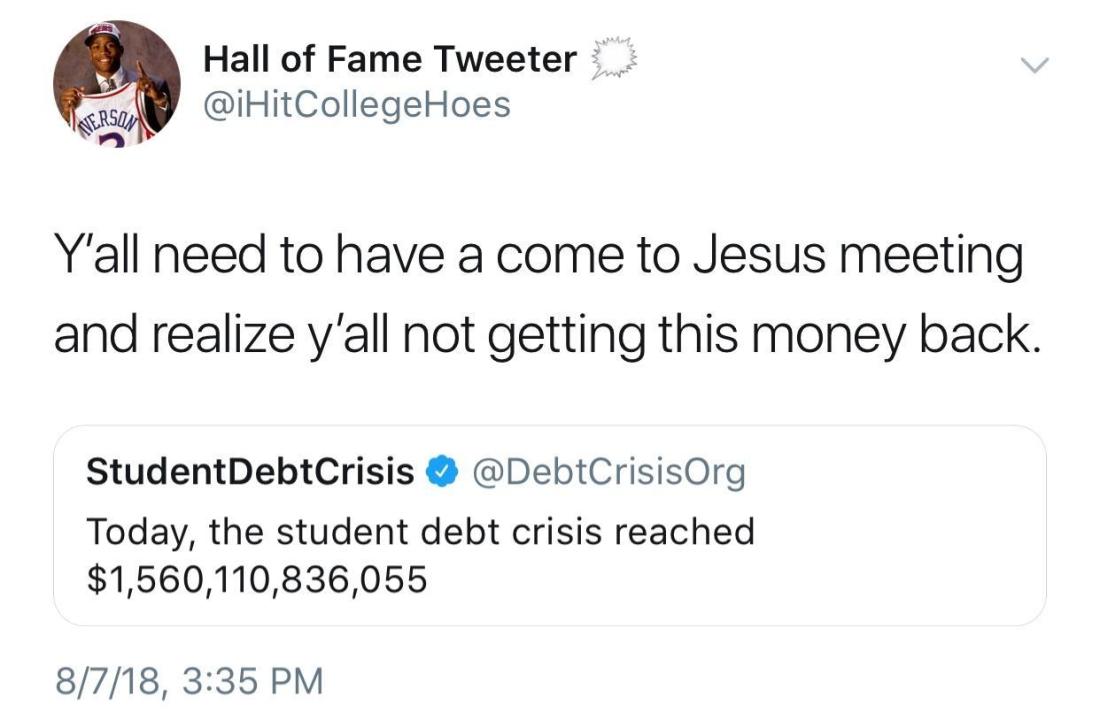Visit the @iHitCollegeHoes handle
Image resolution: width=1100 pixels, height=720 pixels.
coord(357,103)
